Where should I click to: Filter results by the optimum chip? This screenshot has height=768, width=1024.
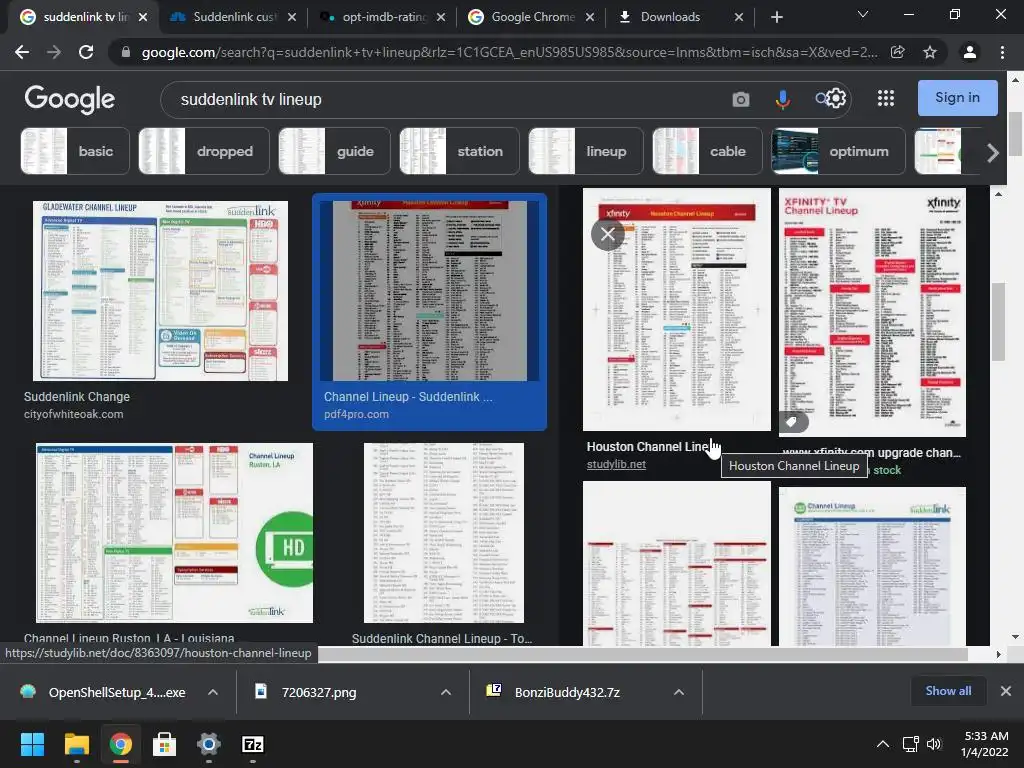point(839,152)
